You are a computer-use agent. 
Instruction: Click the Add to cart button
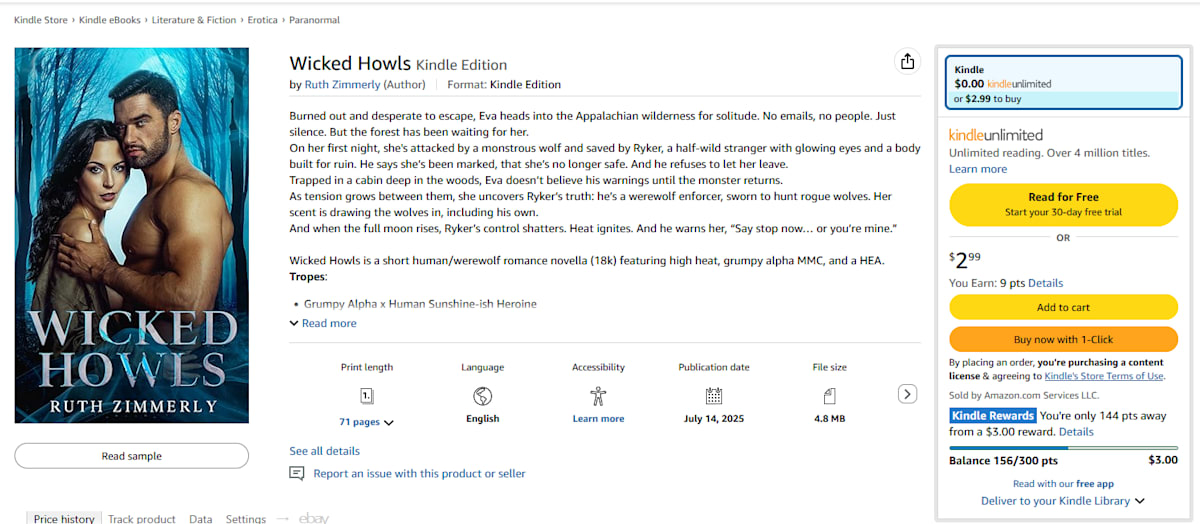(x=1063, y=307)
